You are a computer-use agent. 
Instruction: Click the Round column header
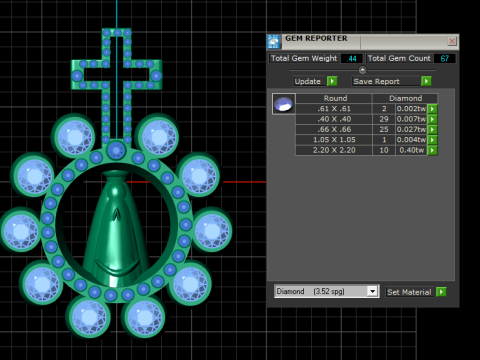[334, 98]
